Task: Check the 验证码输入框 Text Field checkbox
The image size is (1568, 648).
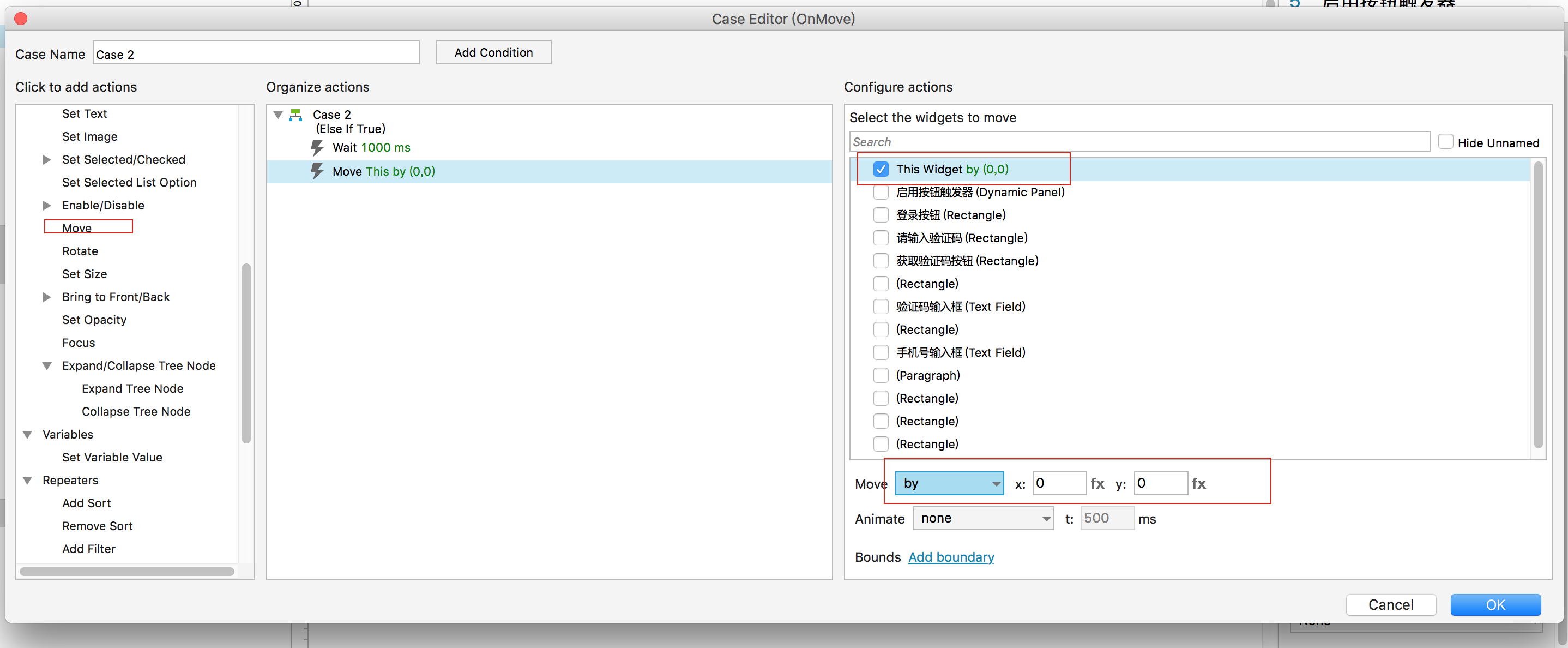Action: [881, 307]
